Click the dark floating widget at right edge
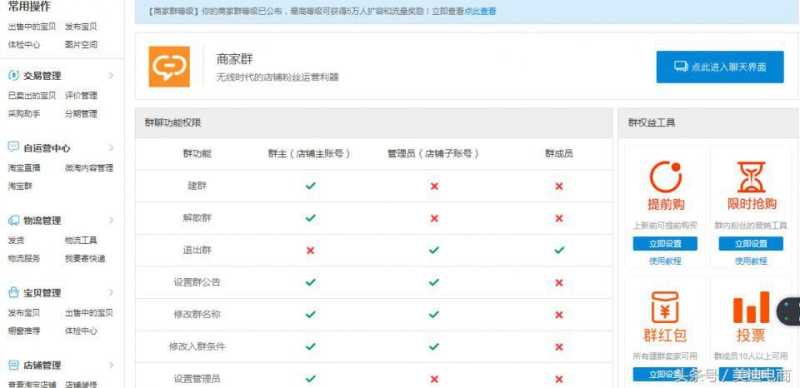 (788, 312)
